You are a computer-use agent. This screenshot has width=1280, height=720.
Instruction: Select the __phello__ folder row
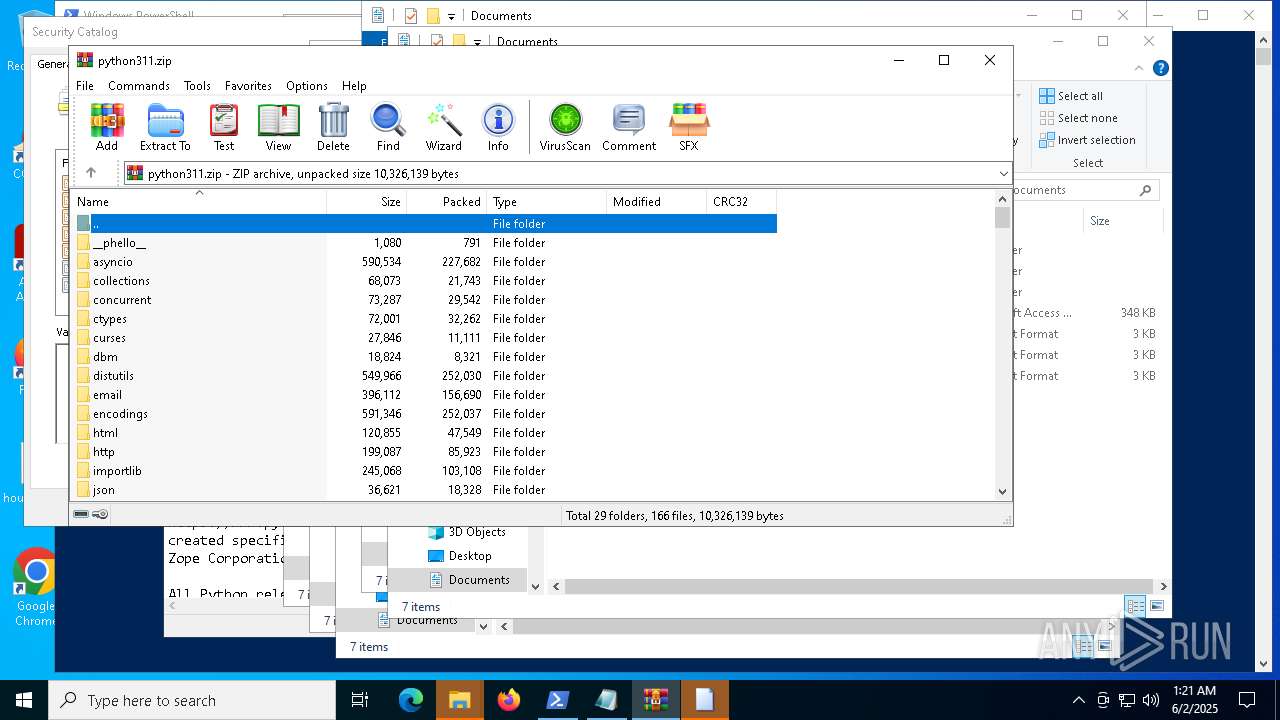[426, 243]
